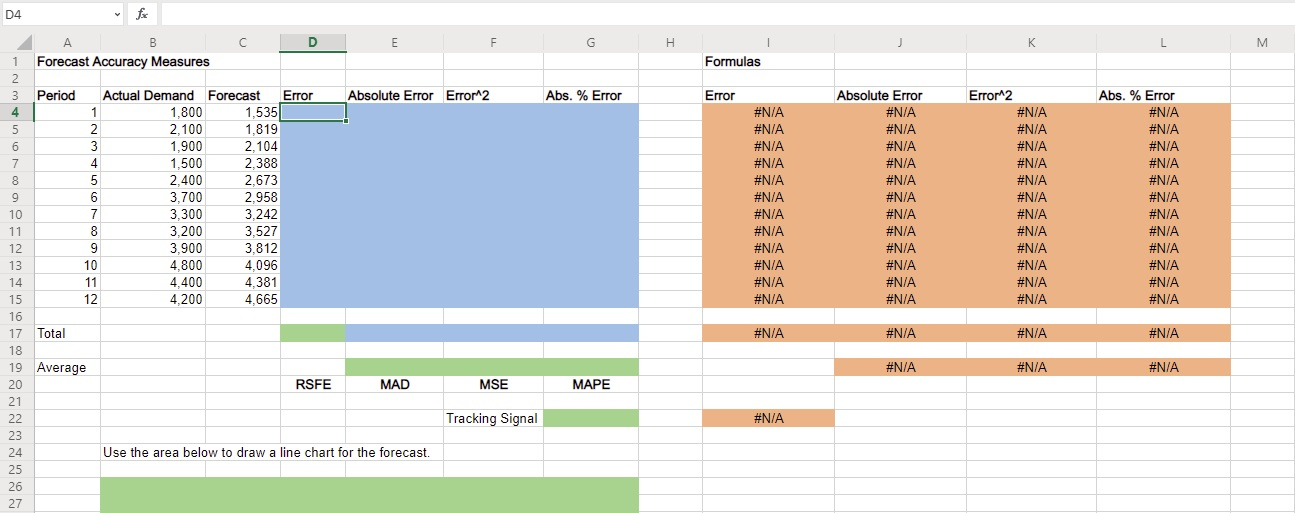Click actual demand value 2,100
The height and width of the screenshot is (513, 1295).
152,129
